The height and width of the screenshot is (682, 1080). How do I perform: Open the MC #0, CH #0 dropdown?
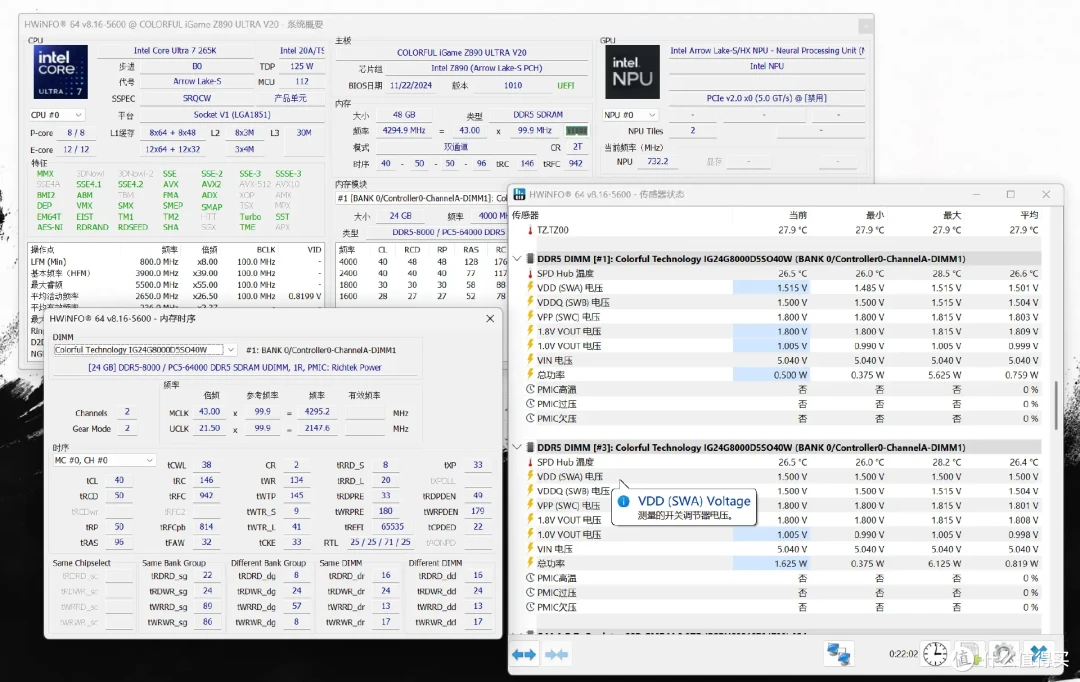coord(104,460)
